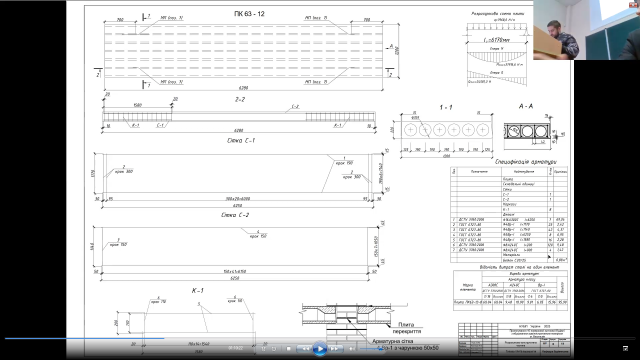Click the blue Play button
640x360 pixels.
320,349
